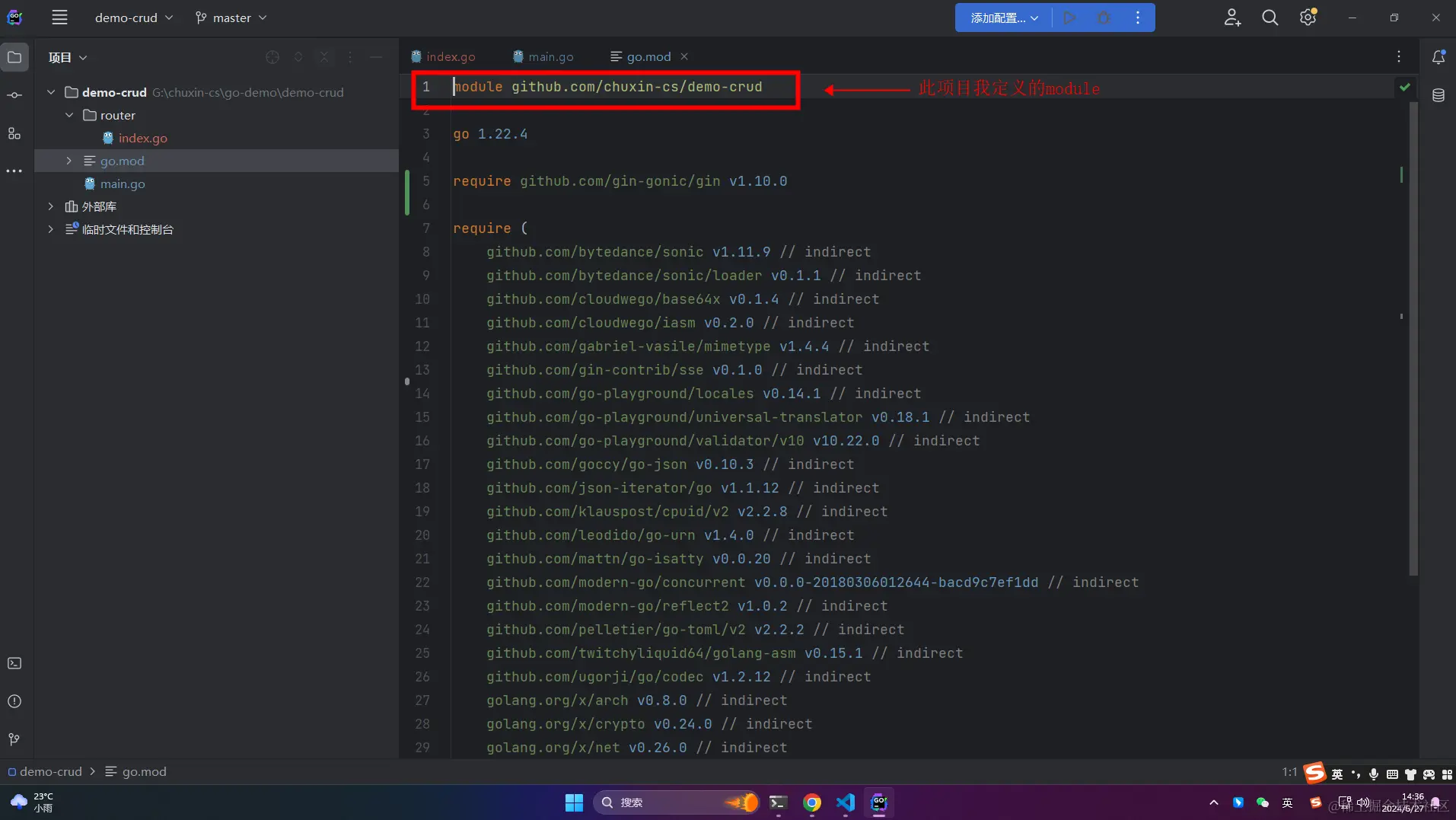
Task: Open Database tool window icon
Action: 1438,95
